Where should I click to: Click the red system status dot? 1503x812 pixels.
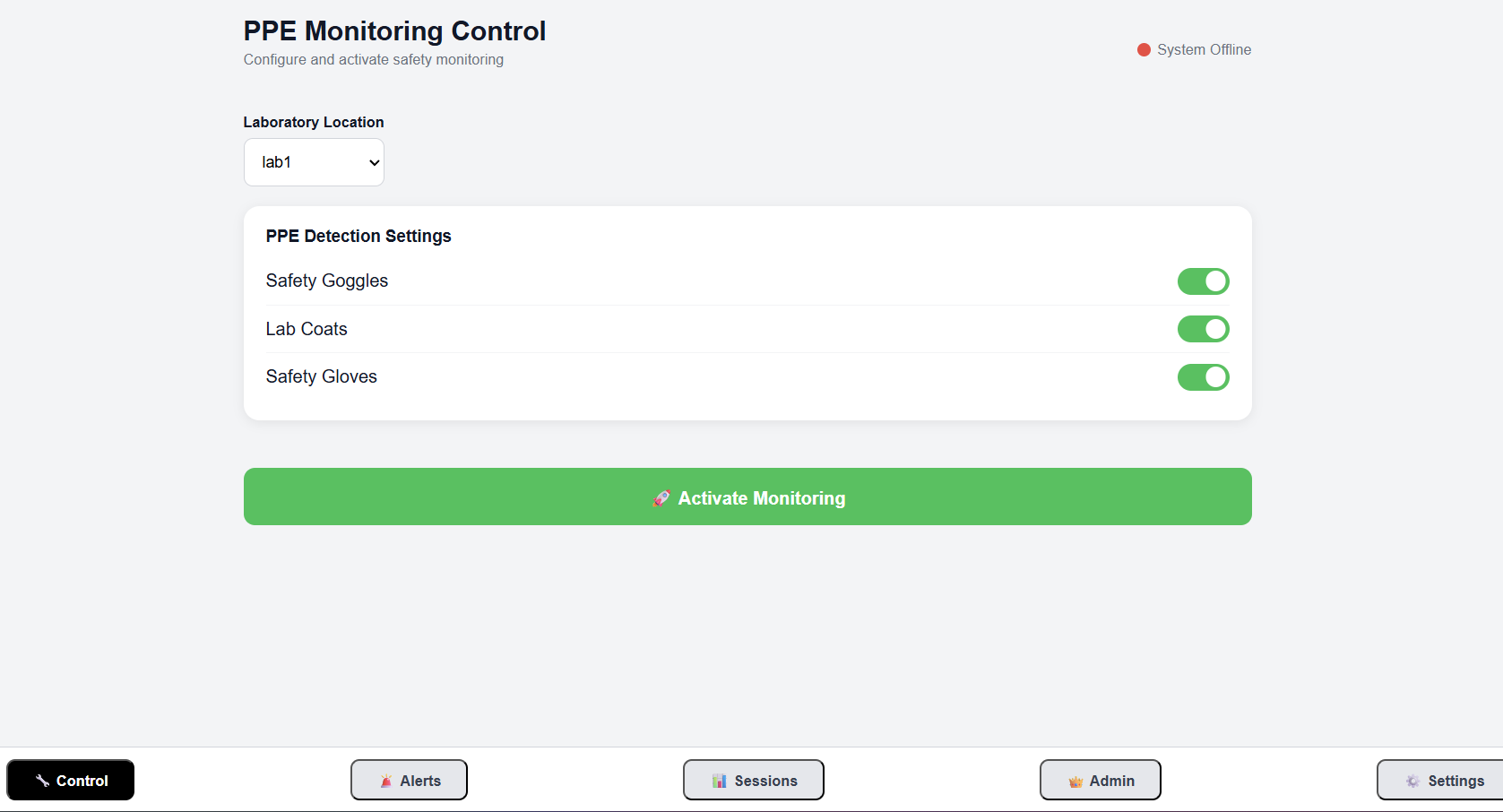1144,50
